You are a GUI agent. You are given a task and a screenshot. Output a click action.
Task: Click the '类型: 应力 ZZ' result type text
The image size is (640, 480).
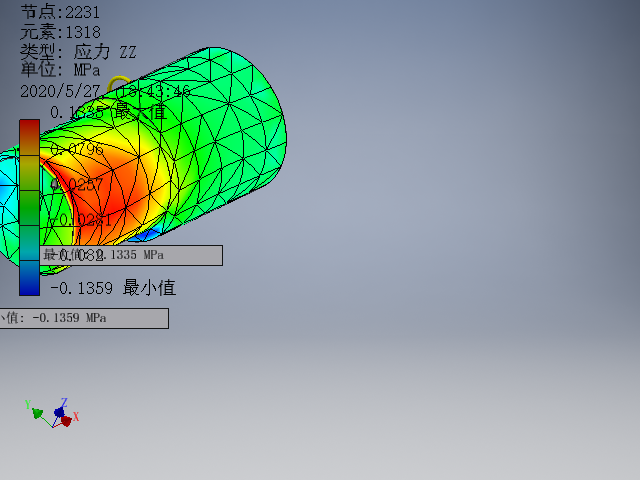tap(78, 52)
